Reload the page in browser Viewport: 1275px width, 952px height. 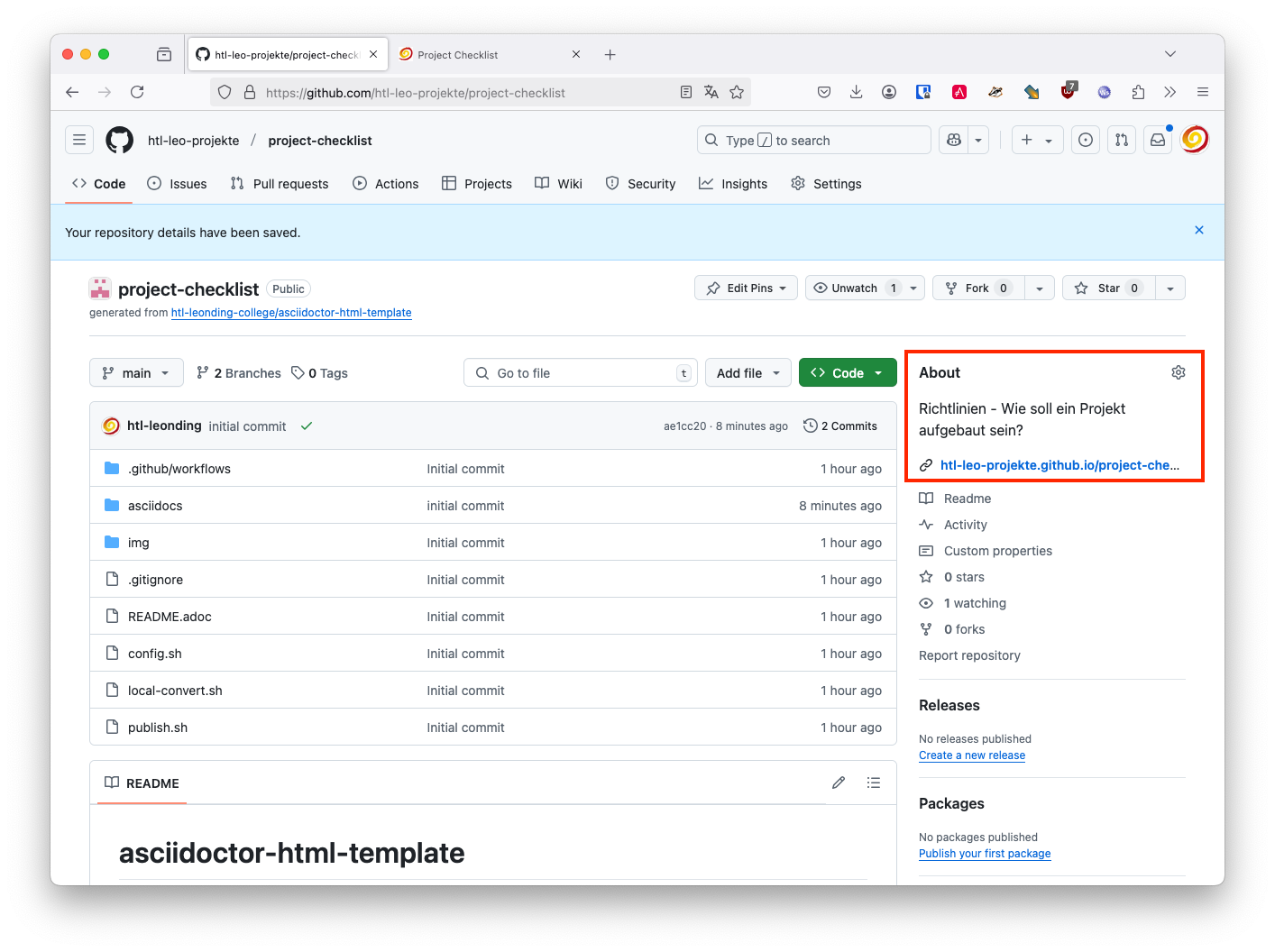pos(137,92)
